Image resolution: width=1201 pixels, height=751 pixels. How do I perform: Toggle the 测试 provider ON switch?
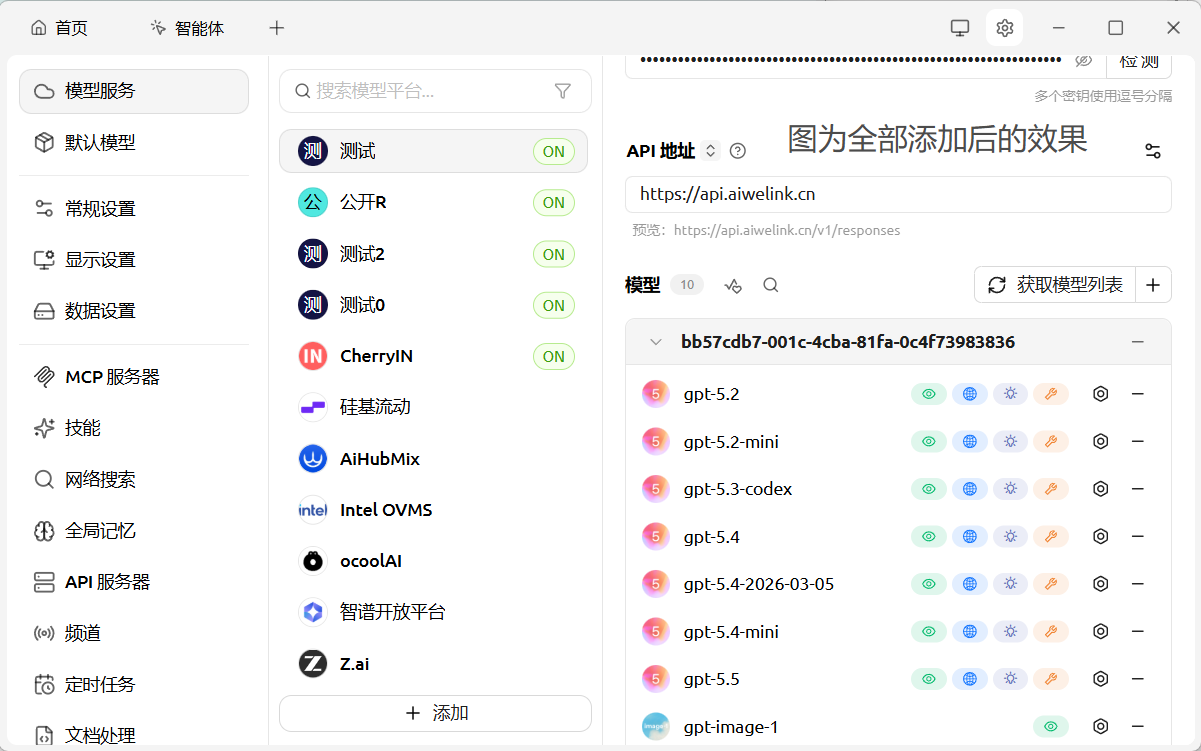tap(553, 152)
